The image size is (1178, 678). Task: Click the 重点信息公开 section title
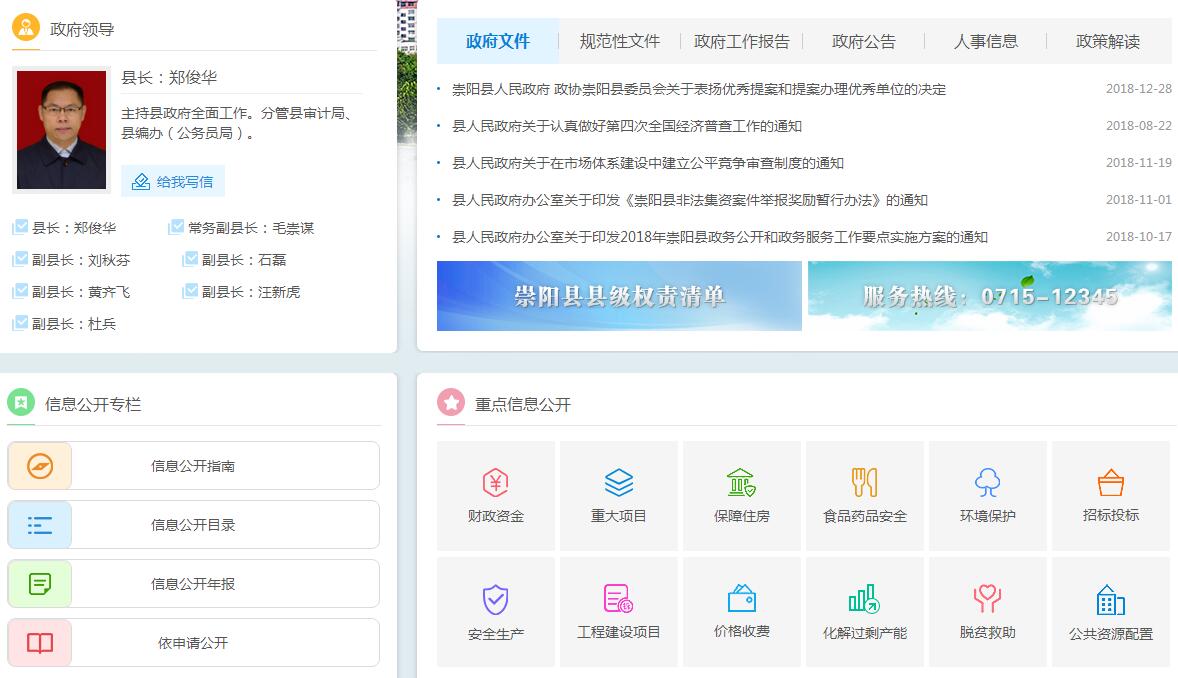pyautogui.click(x=523, y=404)
